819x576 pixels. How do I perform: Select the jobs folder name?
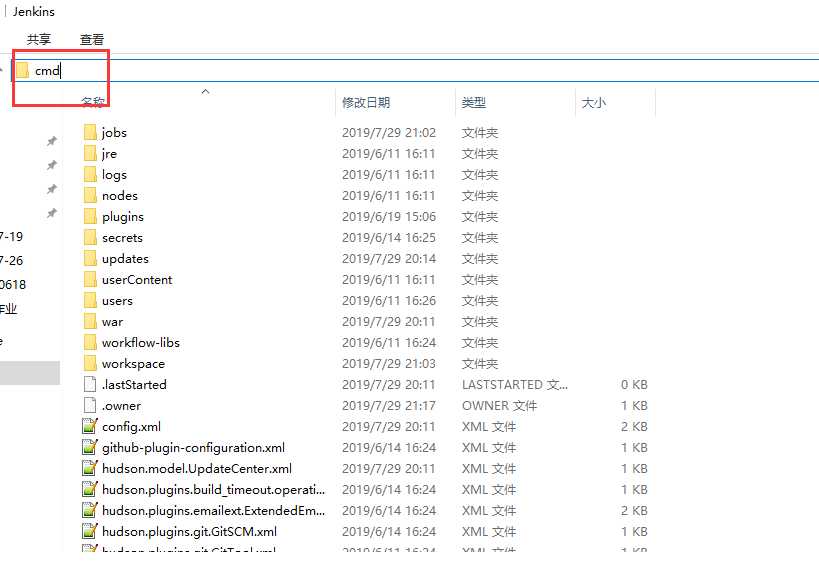[x=114, y=133]
